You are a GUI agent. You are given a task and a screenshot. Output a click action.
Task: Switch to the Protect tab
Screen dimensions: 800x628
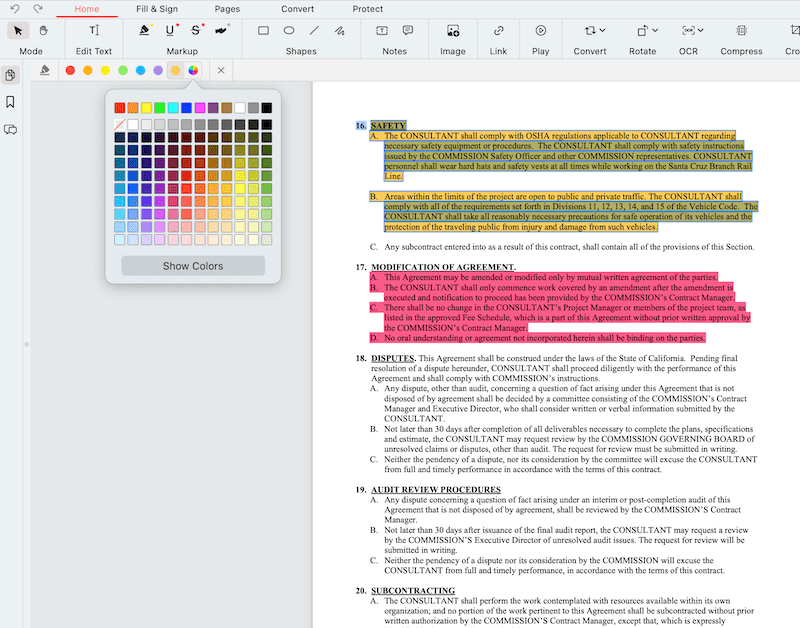(x=367, y=9)
